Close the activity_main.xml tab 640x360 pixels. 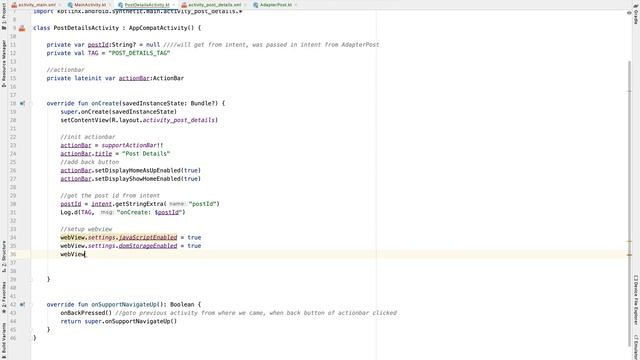click(59, 5)
